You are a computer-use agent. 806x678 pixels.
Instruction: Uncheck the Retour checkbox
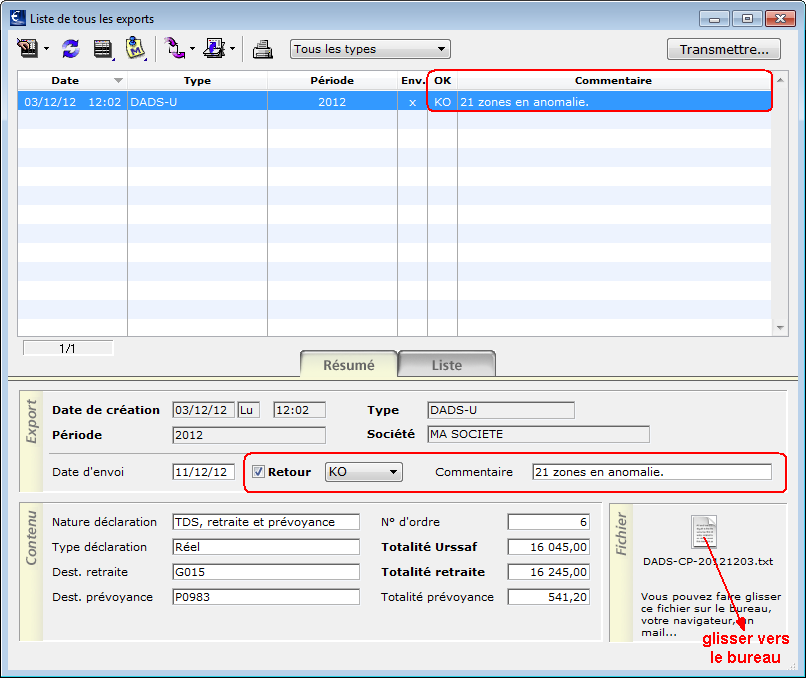pyautogui.click(x=258, y=471)
